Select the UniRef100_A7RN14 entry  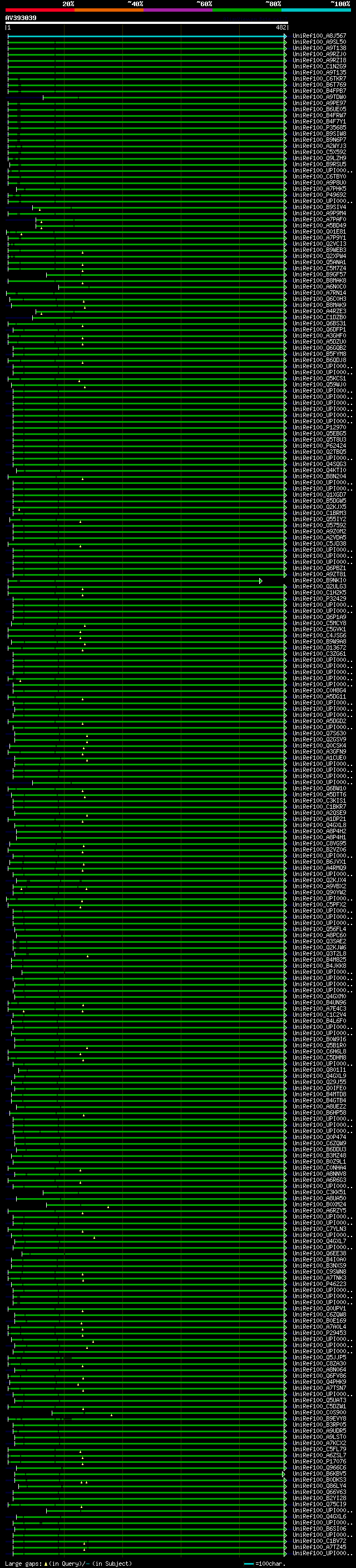(x=319, y=293)
